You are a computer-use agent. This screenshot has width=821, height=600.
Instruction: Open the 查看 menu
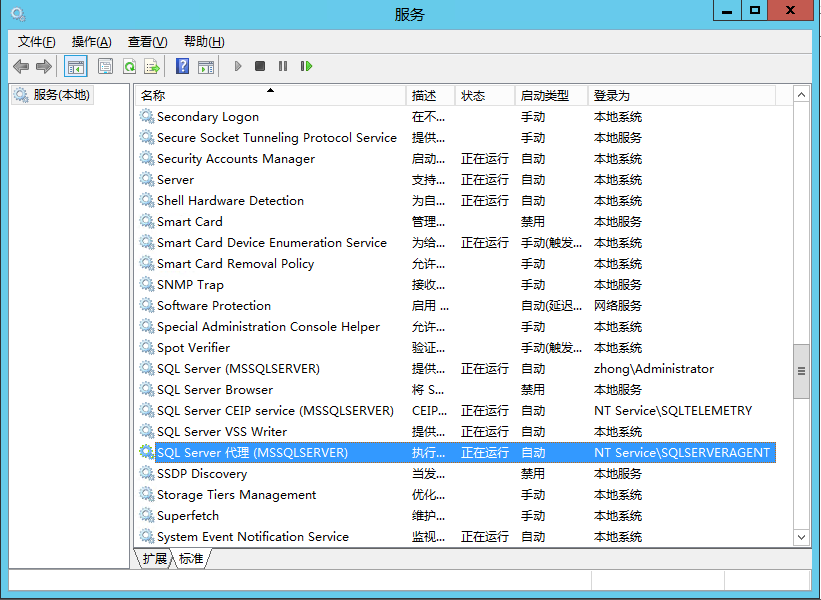[146, 42]
